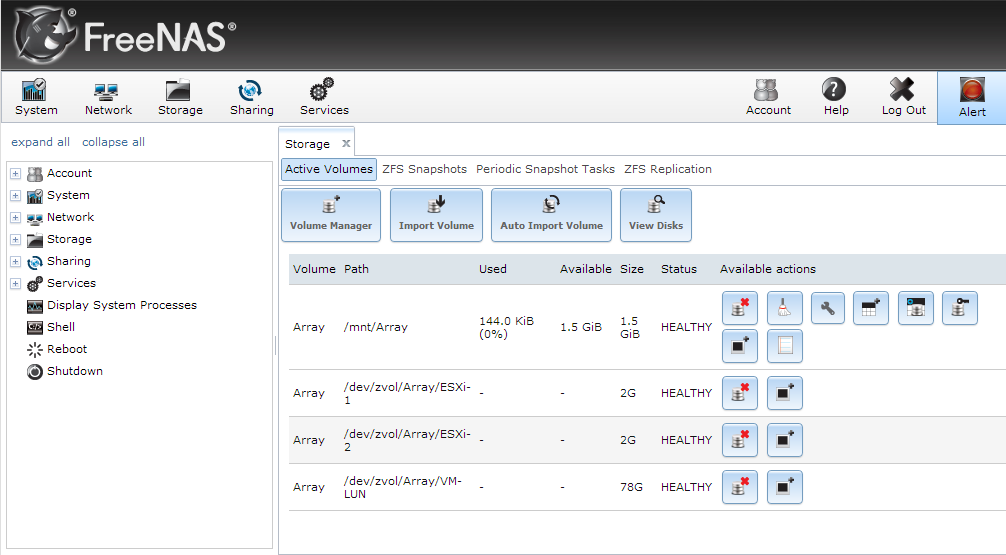This screenshot has height=555, width=1006.
Task: Open the Storage toolbar icon
Action: click(x=180, y=97)
